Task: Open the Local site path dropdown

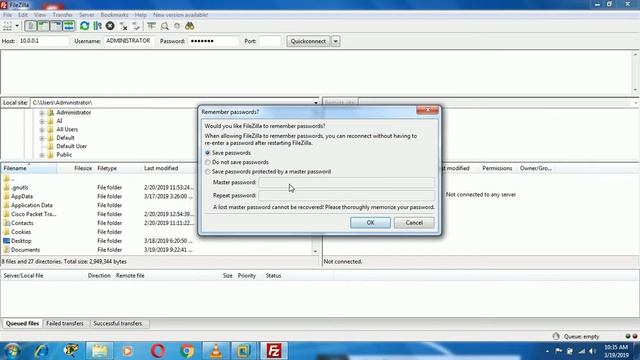Action: (x=316, y=103)
